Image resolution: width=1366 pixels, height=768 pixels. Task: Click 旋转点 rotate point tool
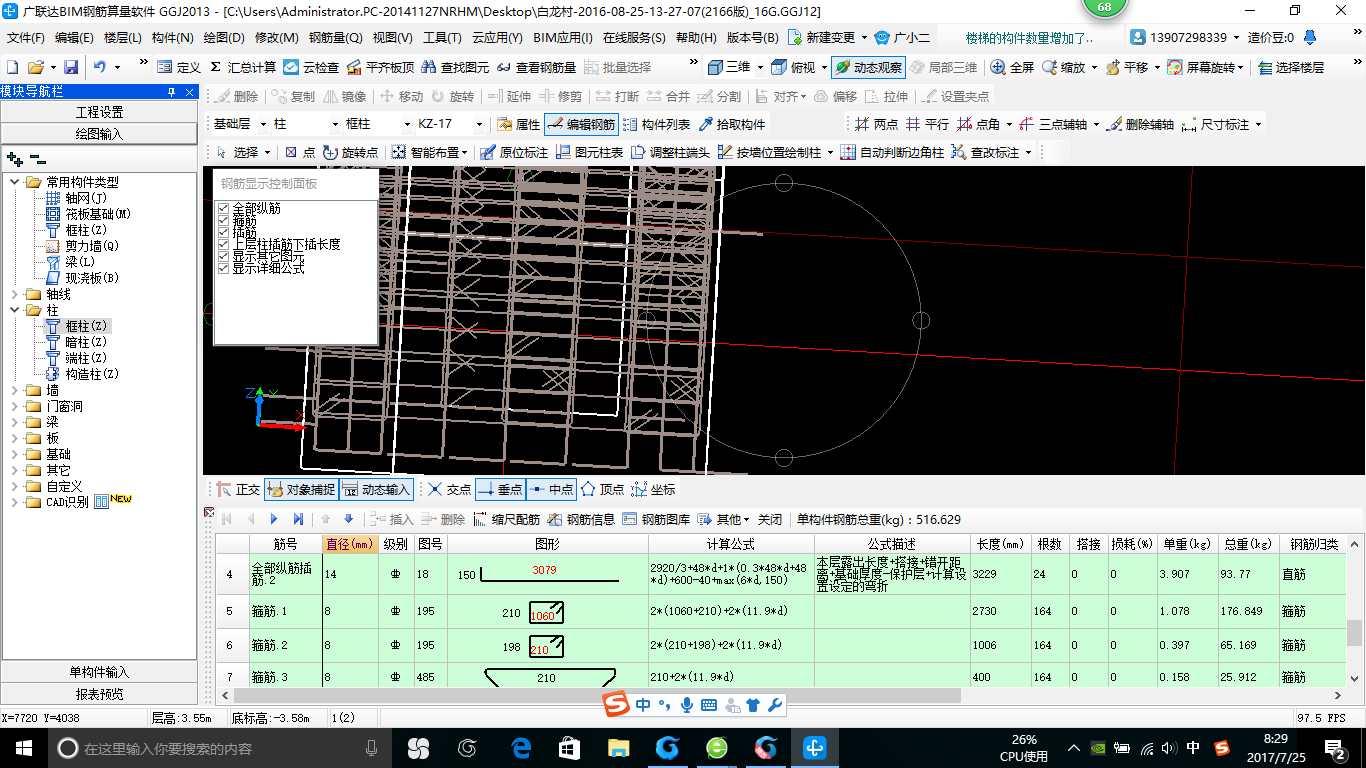351,152
